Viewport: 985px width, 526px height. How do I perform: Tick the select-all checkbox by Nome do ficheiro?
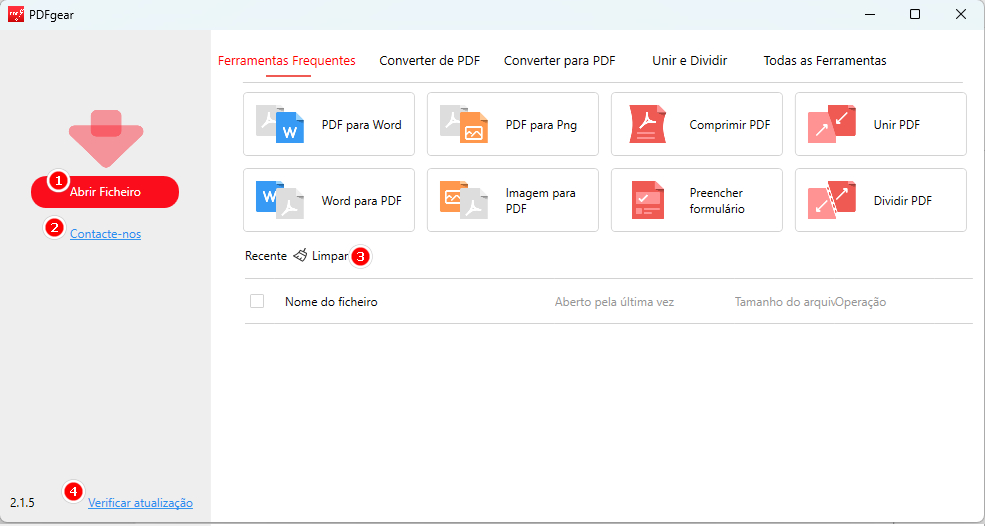pyautogui.click(x=257, y=301)
